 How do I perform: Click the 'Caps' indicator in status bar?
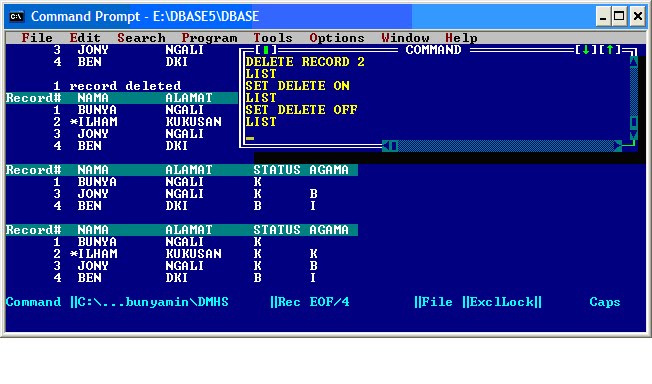click(605, 302)
